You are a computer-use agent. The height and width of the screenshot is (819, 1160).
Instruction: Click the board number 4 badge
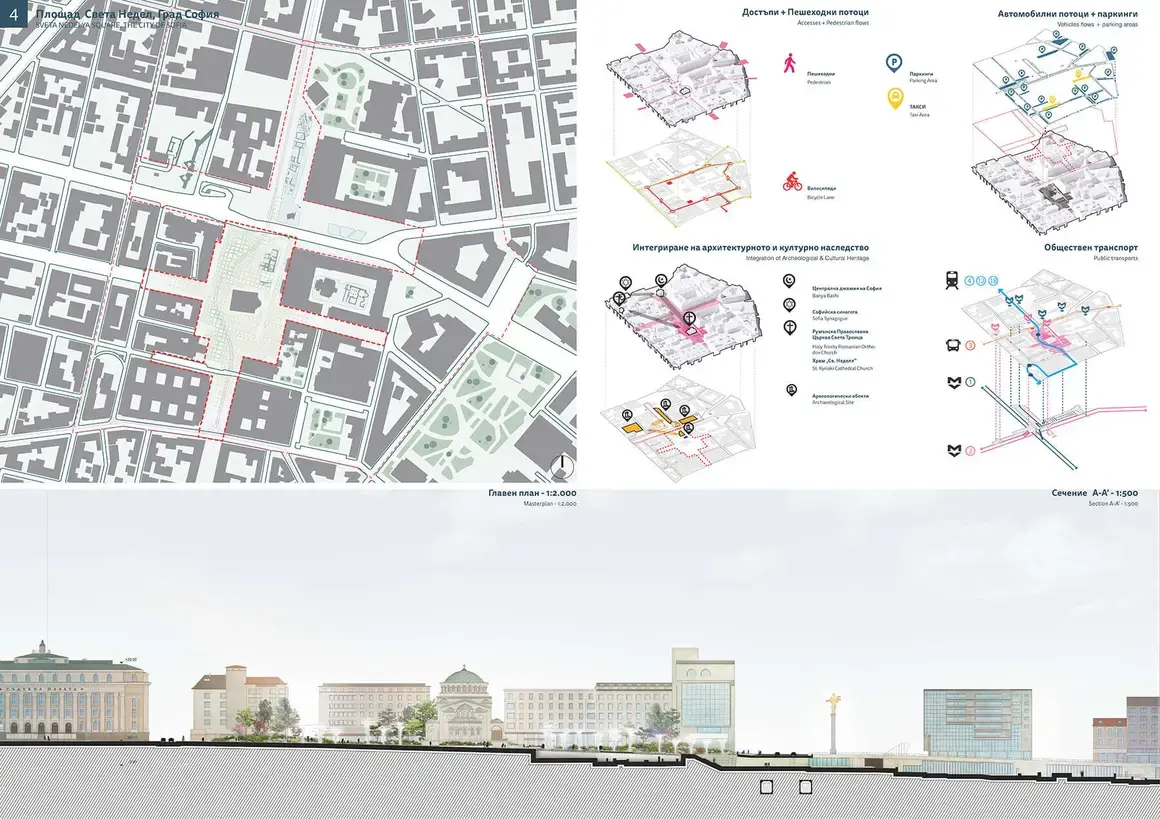click(13, 17)
